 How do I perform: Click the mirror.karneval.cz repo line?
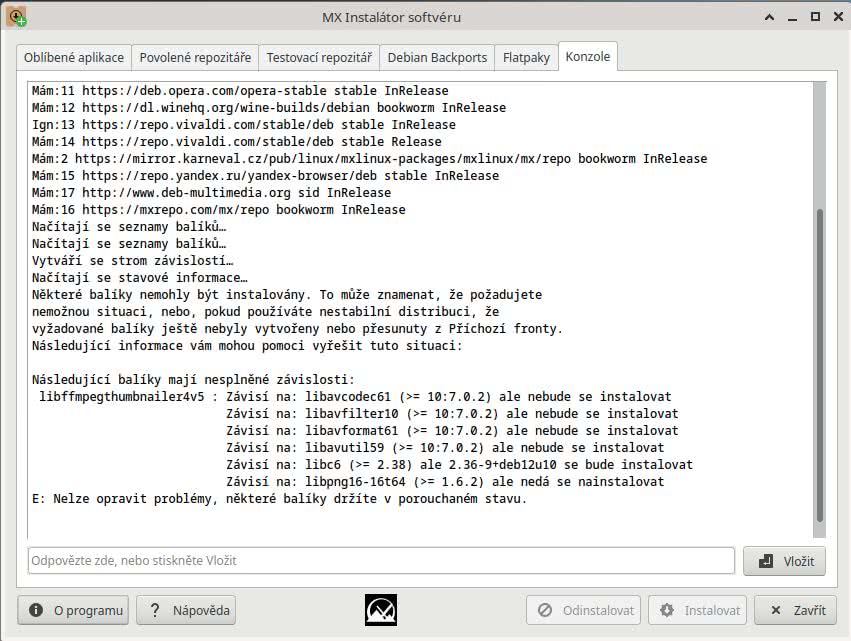click(x=369, y=158)
